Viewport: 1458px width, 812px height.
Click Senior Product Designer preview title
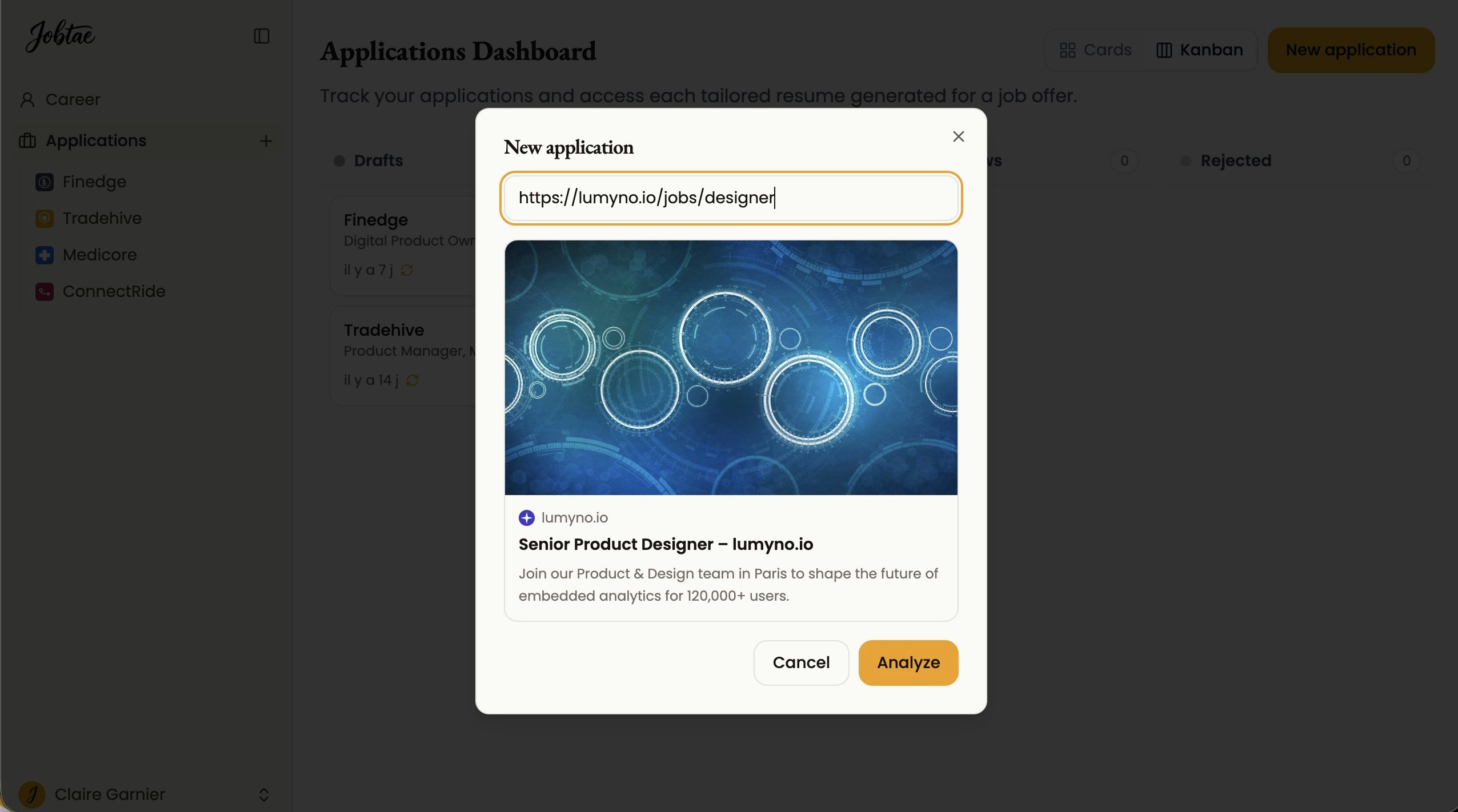pyautogui.click(x=666, y=544)
